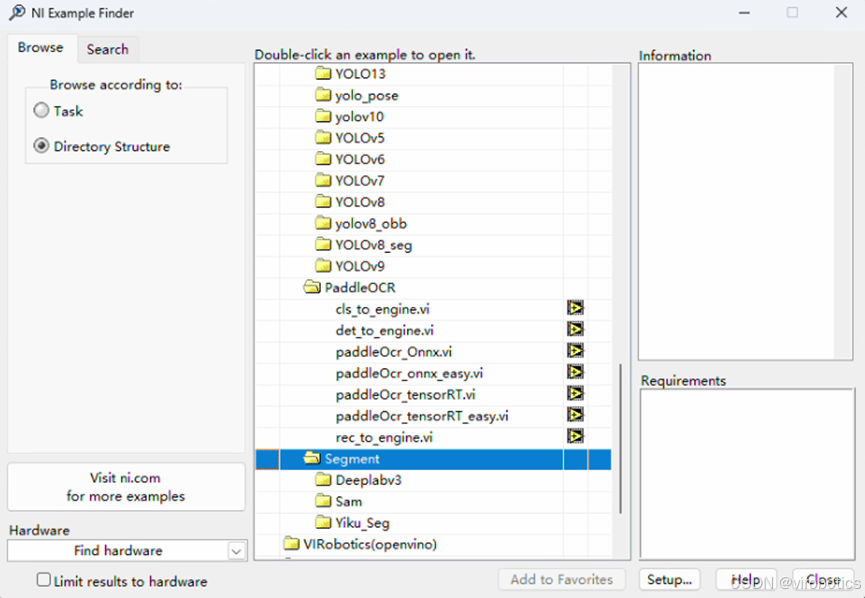865x598 pixels.
Task: Click the yolov10 folder icon
Action: (x=323, y=116)
